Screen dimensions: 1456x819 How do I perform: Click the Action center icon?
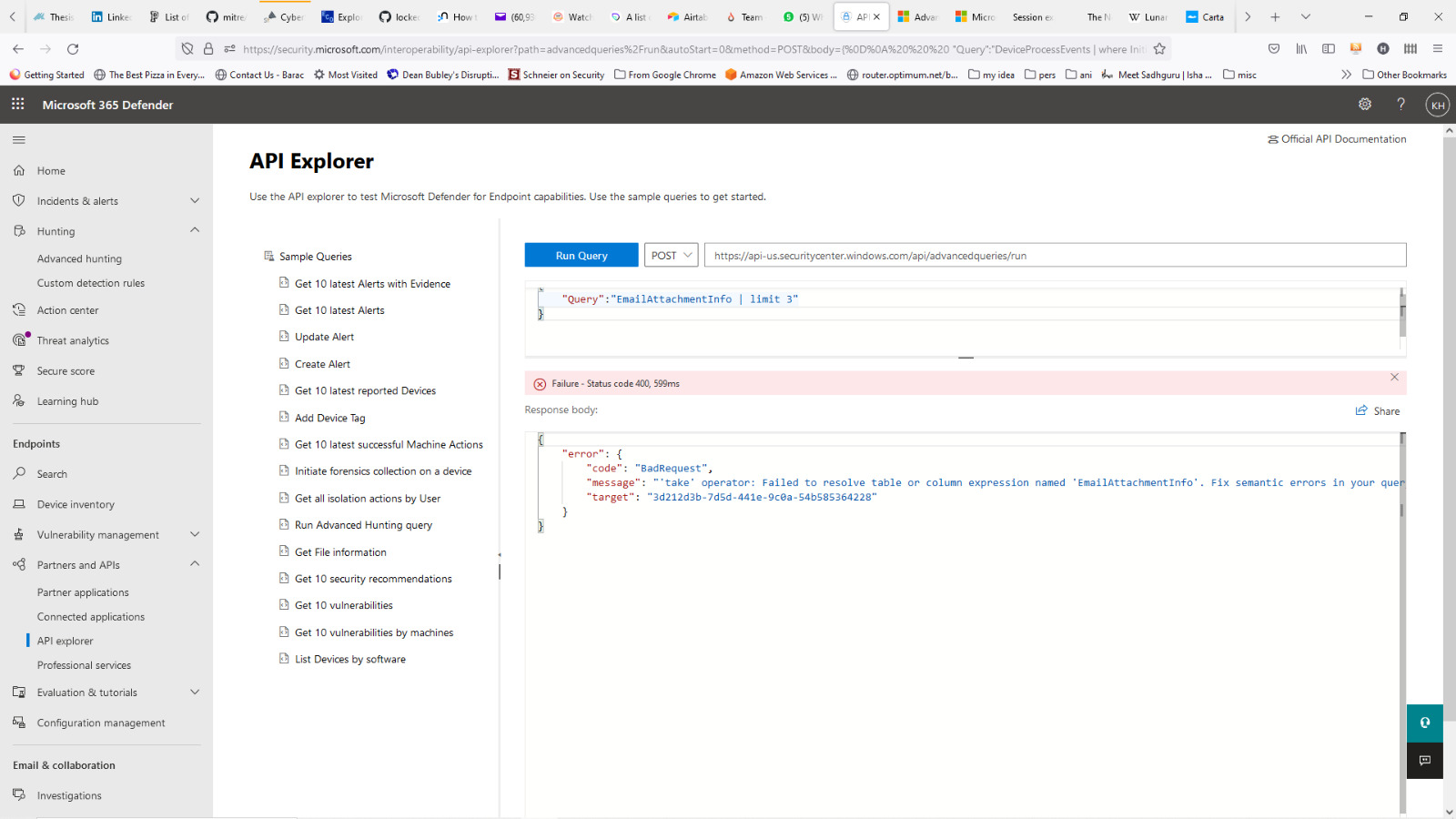[19, 310]
